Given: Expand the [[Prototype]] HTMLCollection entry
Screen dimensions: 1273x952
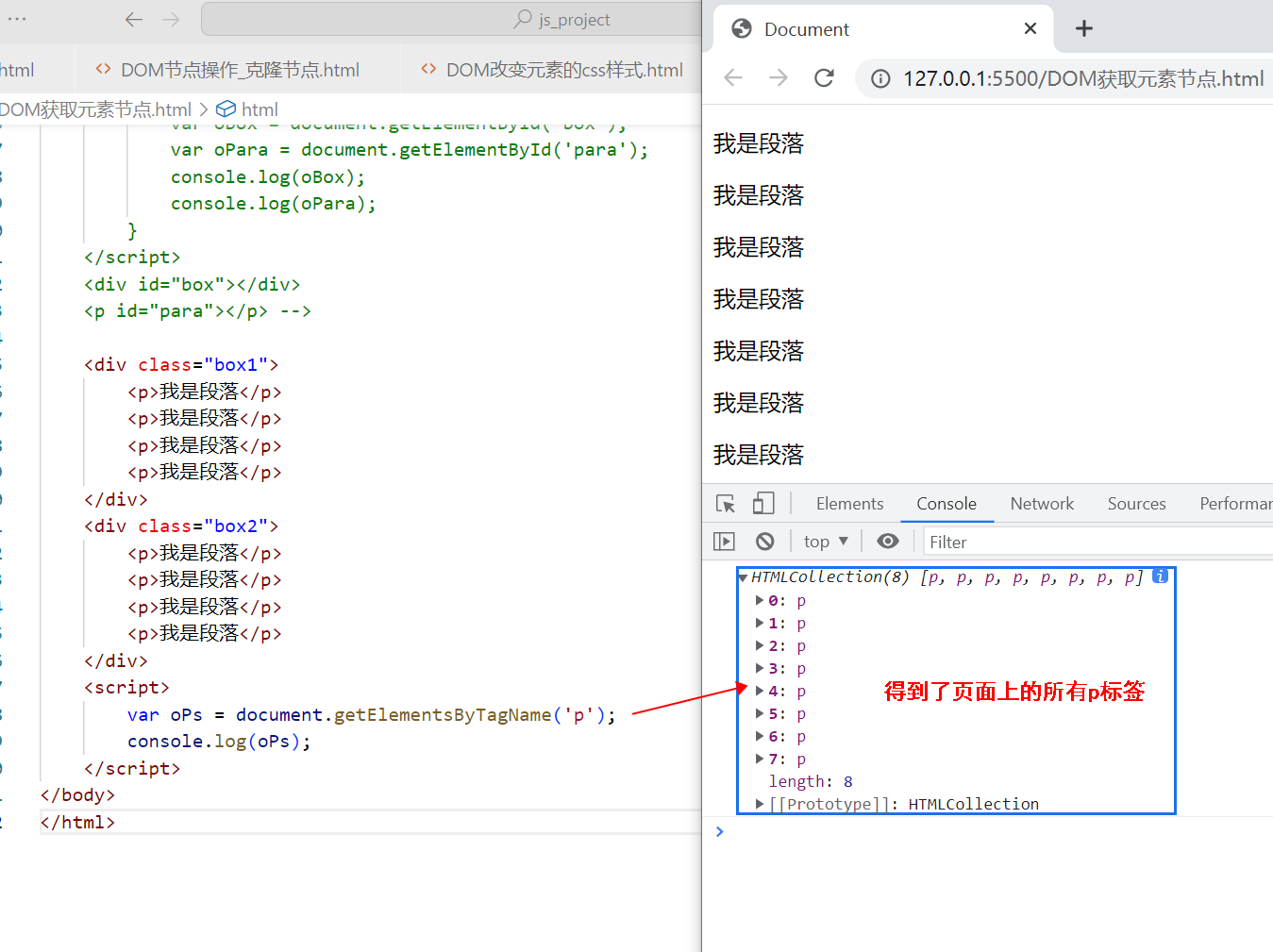Looking at the screenshot, I should click(760, 804).
